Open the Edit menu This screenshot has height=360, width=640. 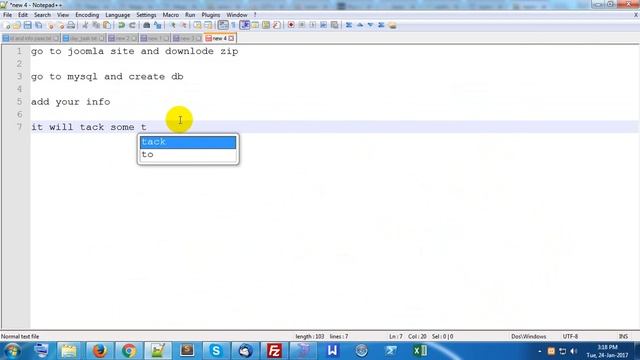pyautogui.click(x=23, y=15)
